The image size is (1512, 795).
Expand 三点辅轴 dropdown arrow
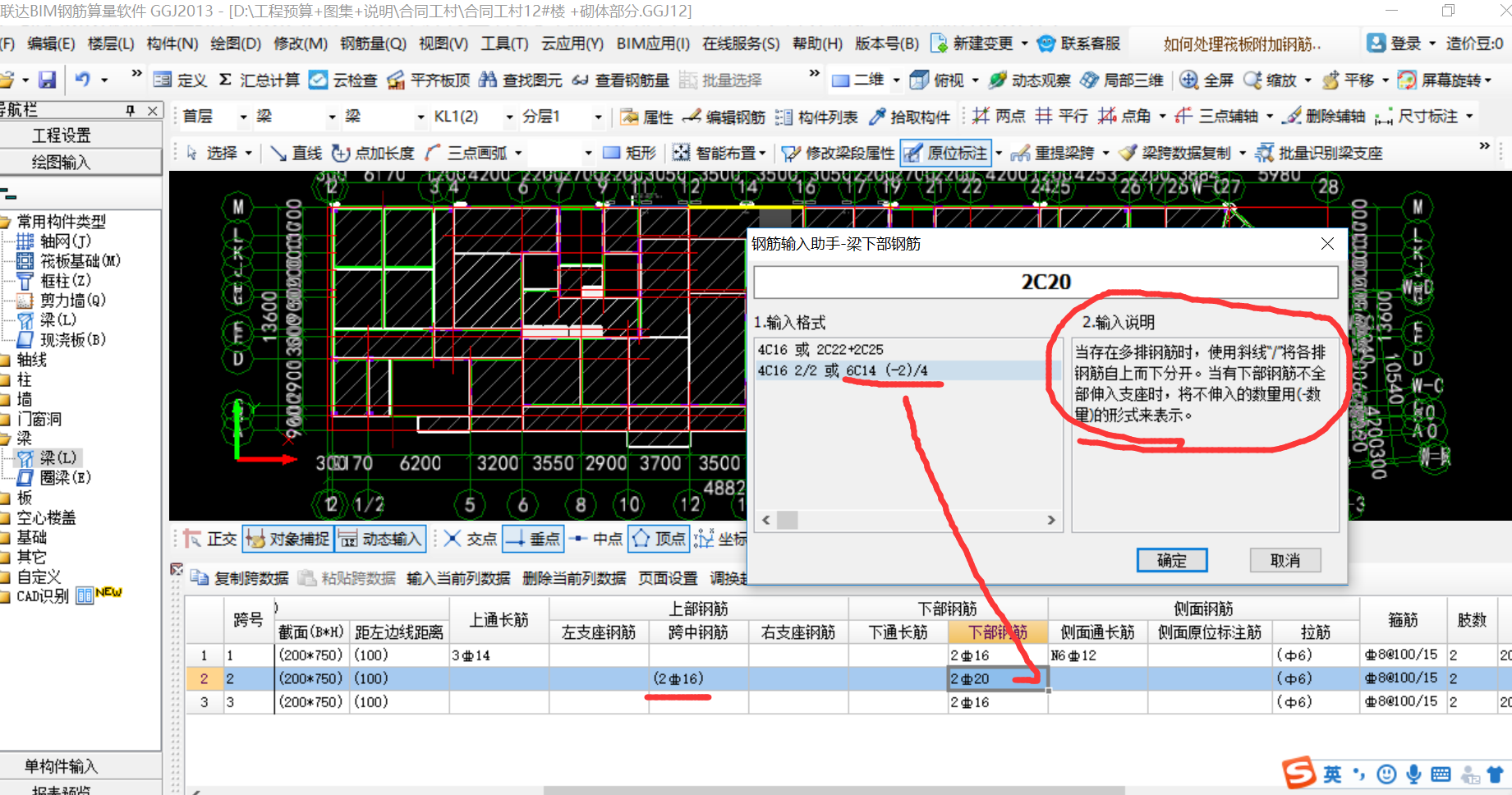tap(1270, 117)
